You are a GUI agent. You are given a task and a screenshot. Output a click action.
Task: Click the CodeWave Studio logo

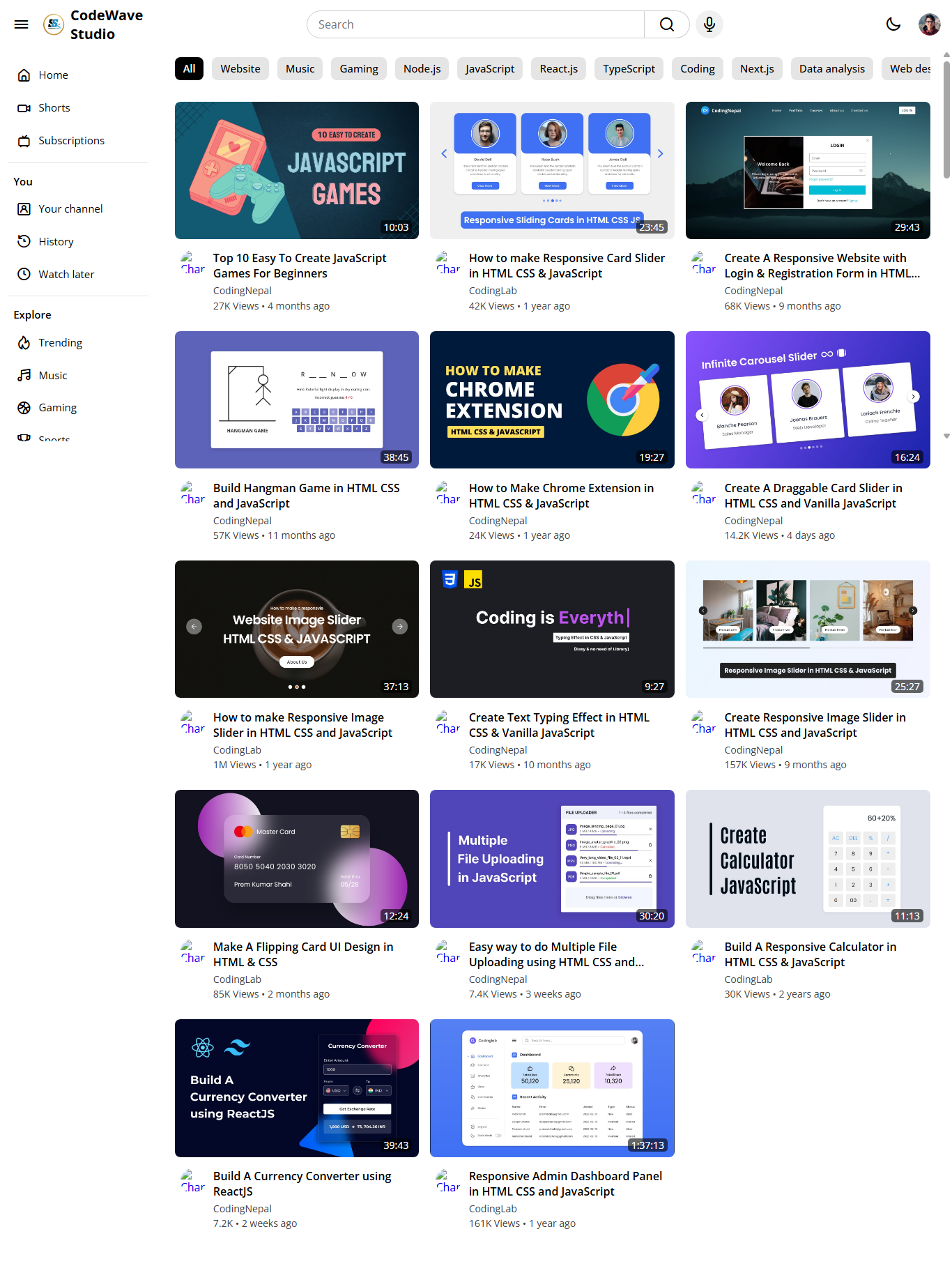[93, 24]
